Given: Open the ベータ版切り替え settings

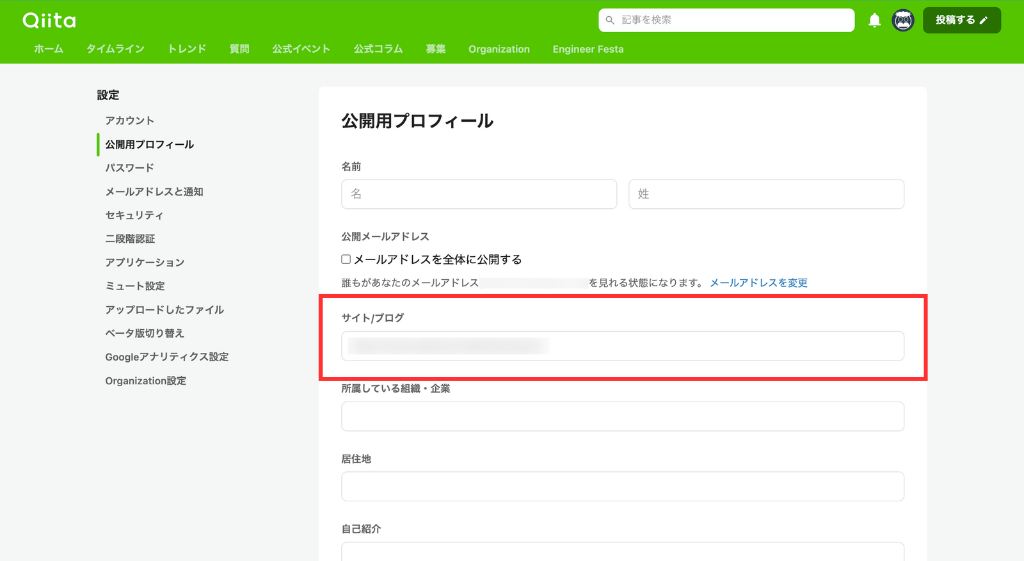Looking at the screenshot, I should [144, 333].
